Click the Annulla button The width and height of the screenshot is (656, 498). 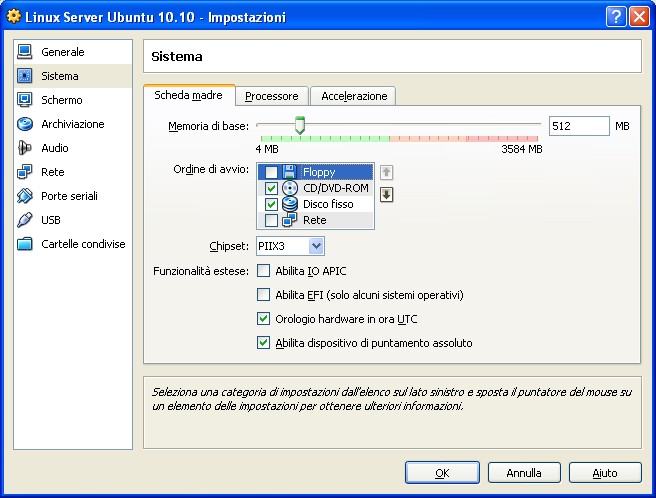tap(524, 472)
